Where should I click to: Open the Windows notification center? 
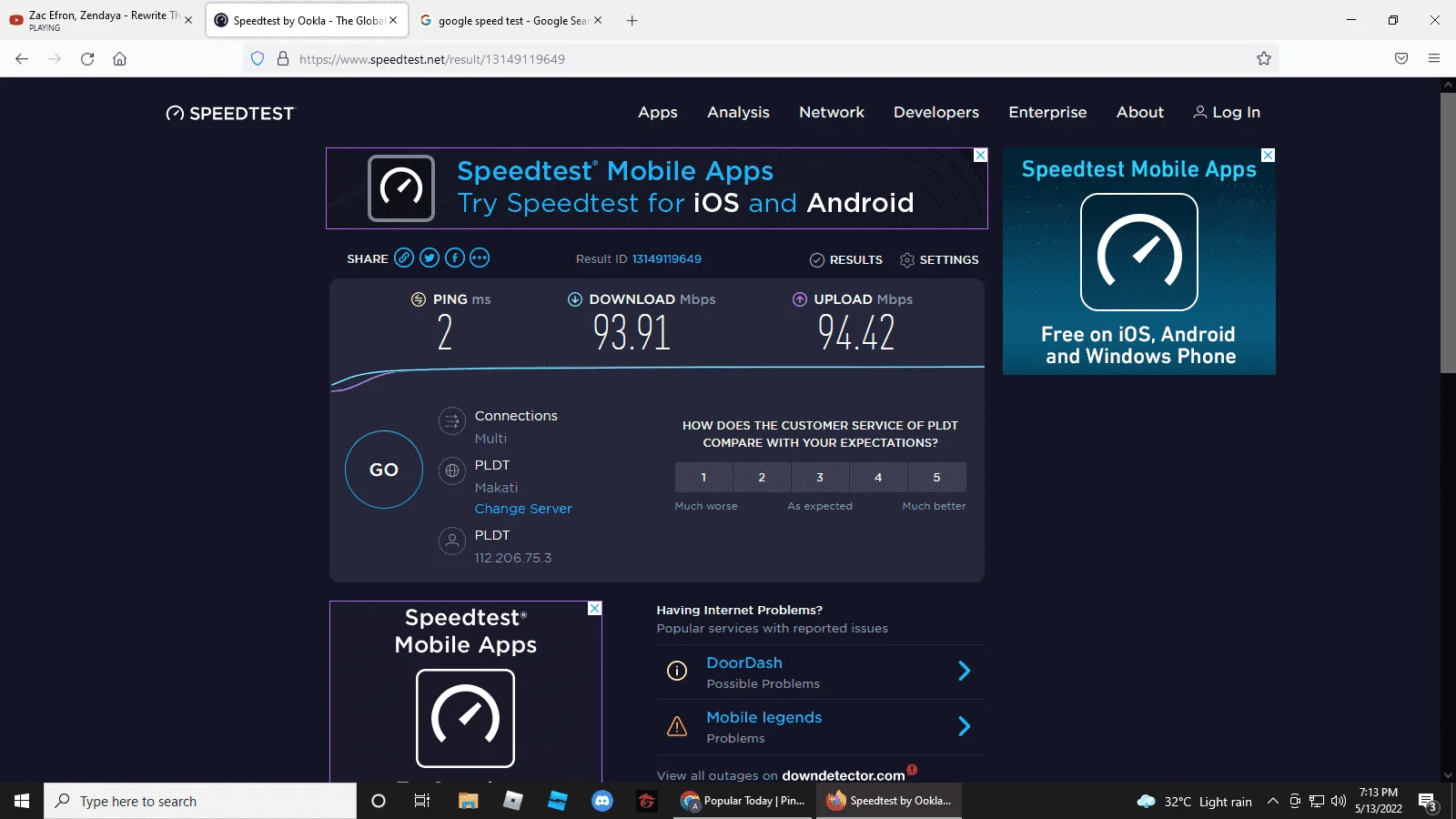(1428, 802)
